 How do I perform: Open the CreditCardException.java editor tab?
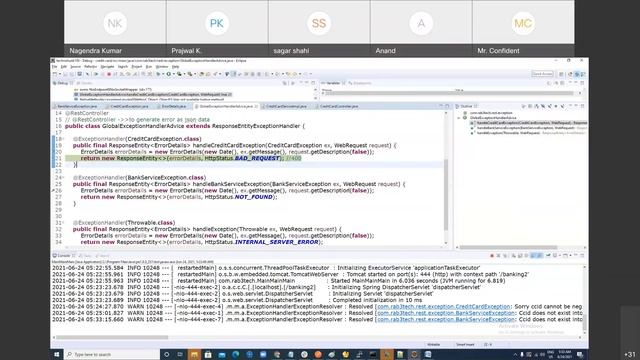click(x=127, y=106)
